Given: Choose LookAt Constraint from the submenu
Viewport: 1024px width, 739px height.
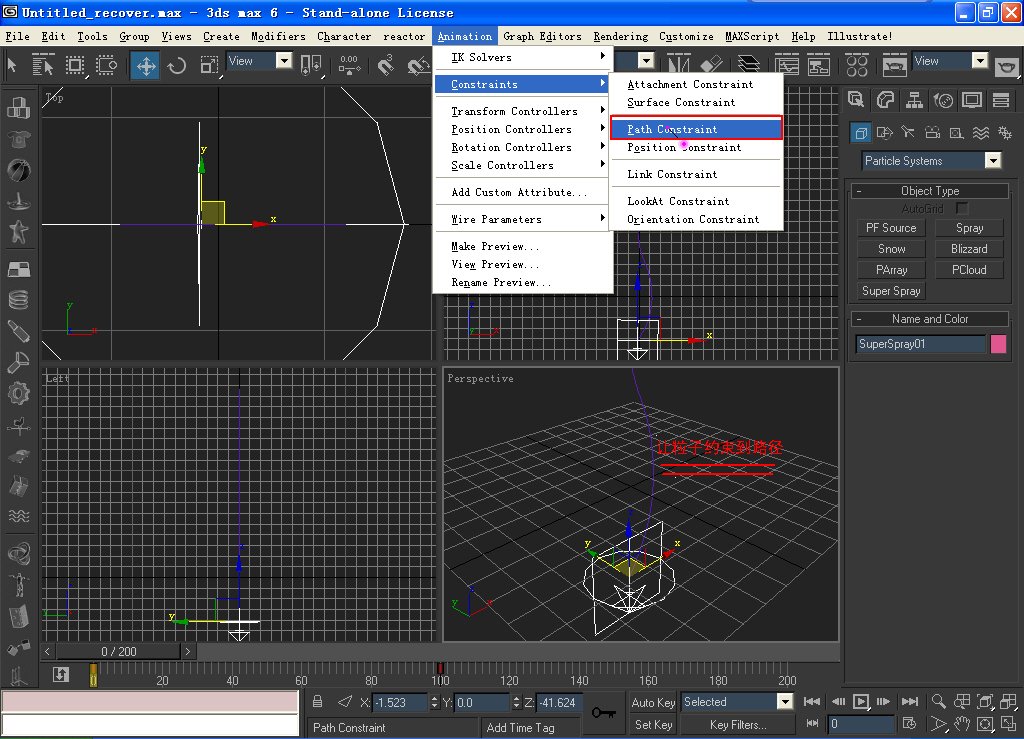Looking at the screenshot, I should click(696, 201).
